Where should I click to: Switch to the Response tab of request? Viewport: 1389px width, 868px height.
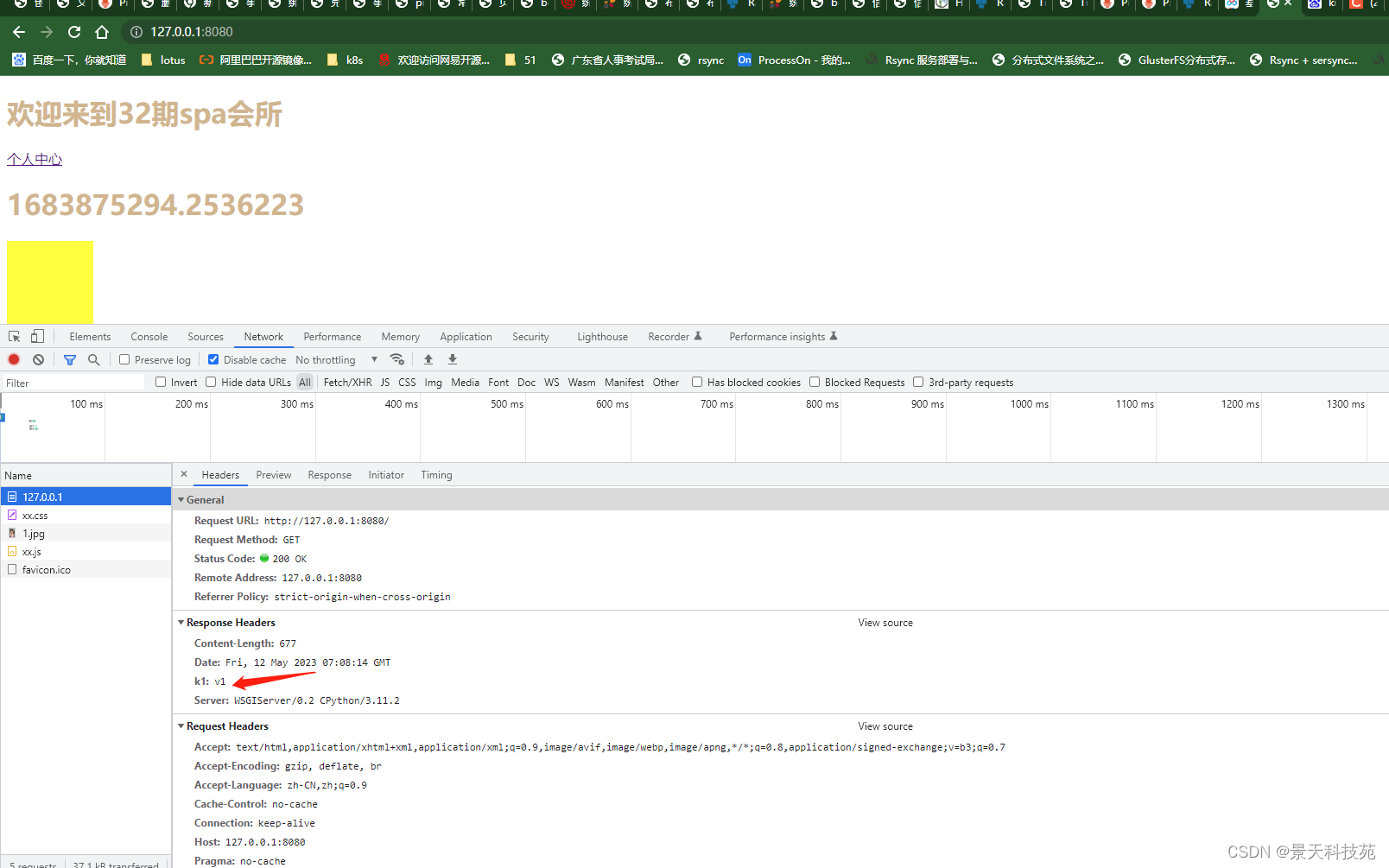coord(329,475)
